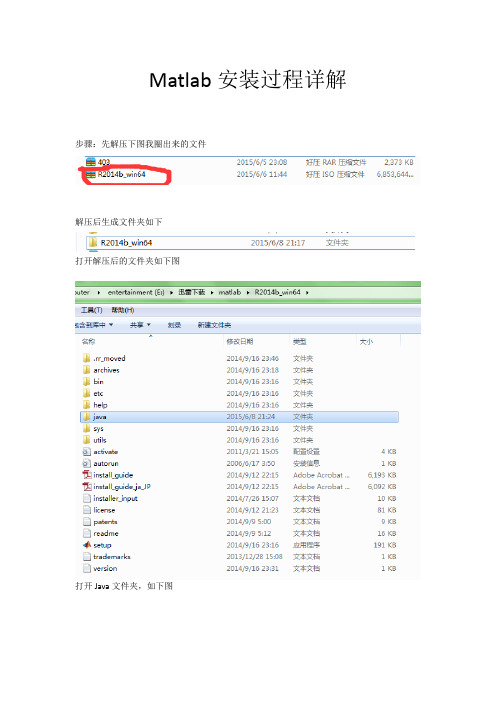Open the 工具(T) menu
496x702 pixels.
[x=91, y=310]
